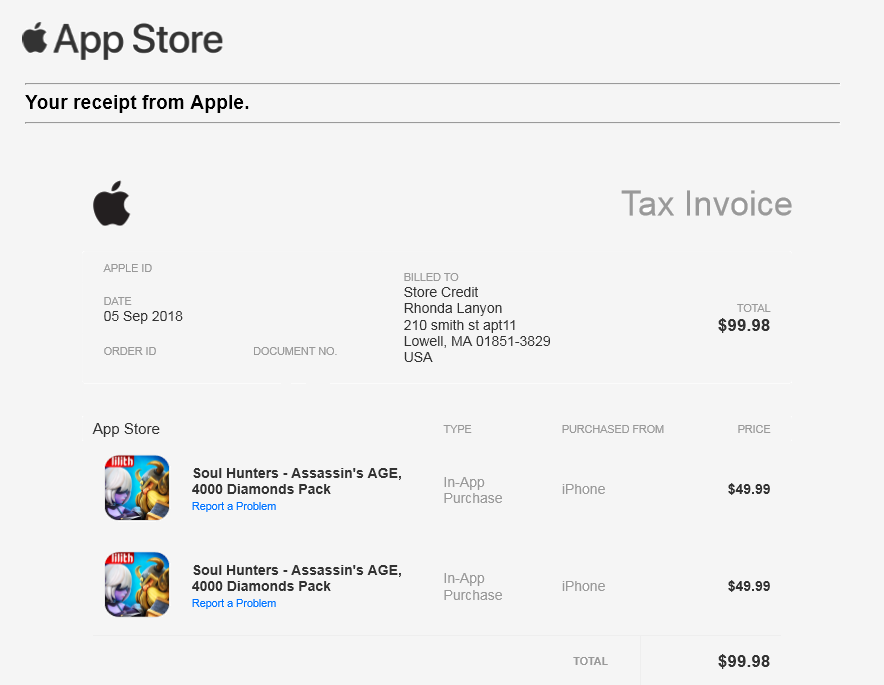This screenshot has height=685, width=884.
Task: Open second Soul Hunters app icon
Action: (x=137, y=585)
